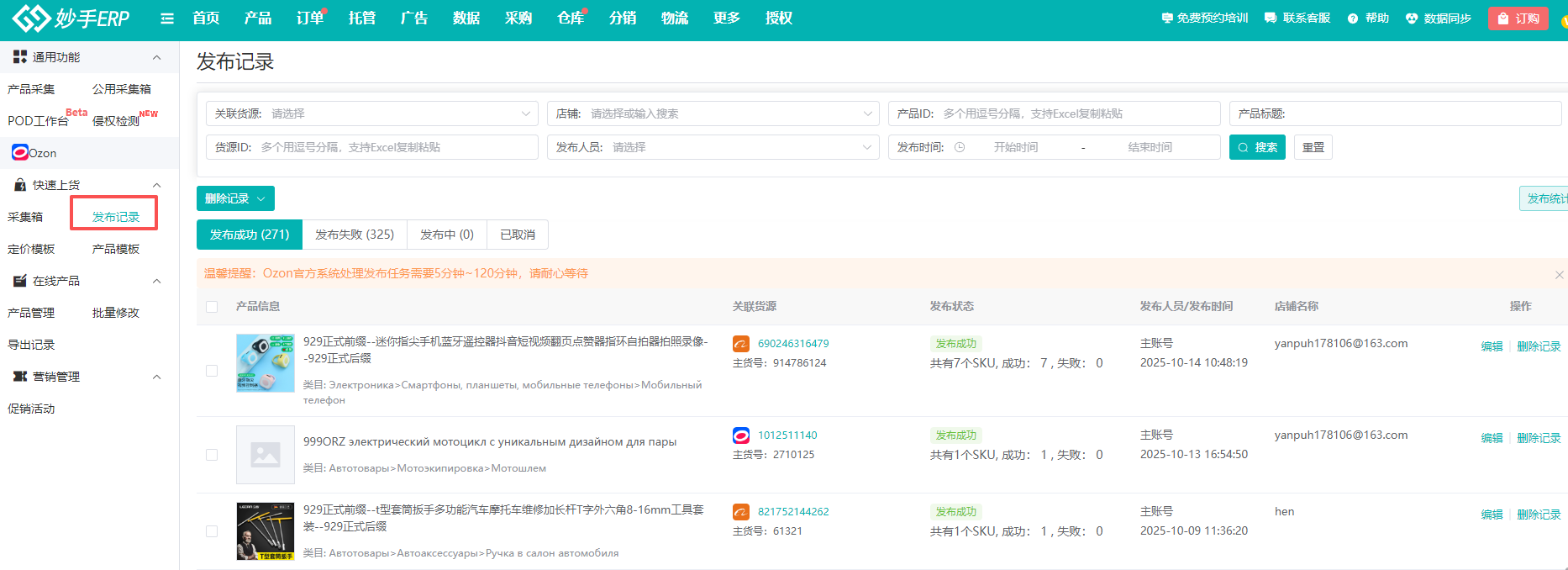Open the 关联货源 dropdown
1568x570 pixels.
point(372,113)
